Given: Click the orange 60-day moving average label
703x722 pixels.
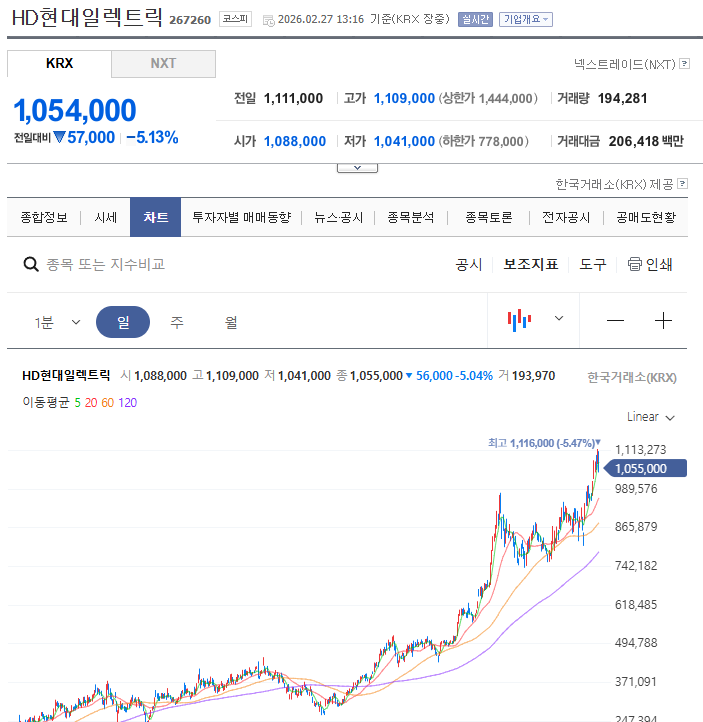Looking at the screenshot, I should (107, 403).
